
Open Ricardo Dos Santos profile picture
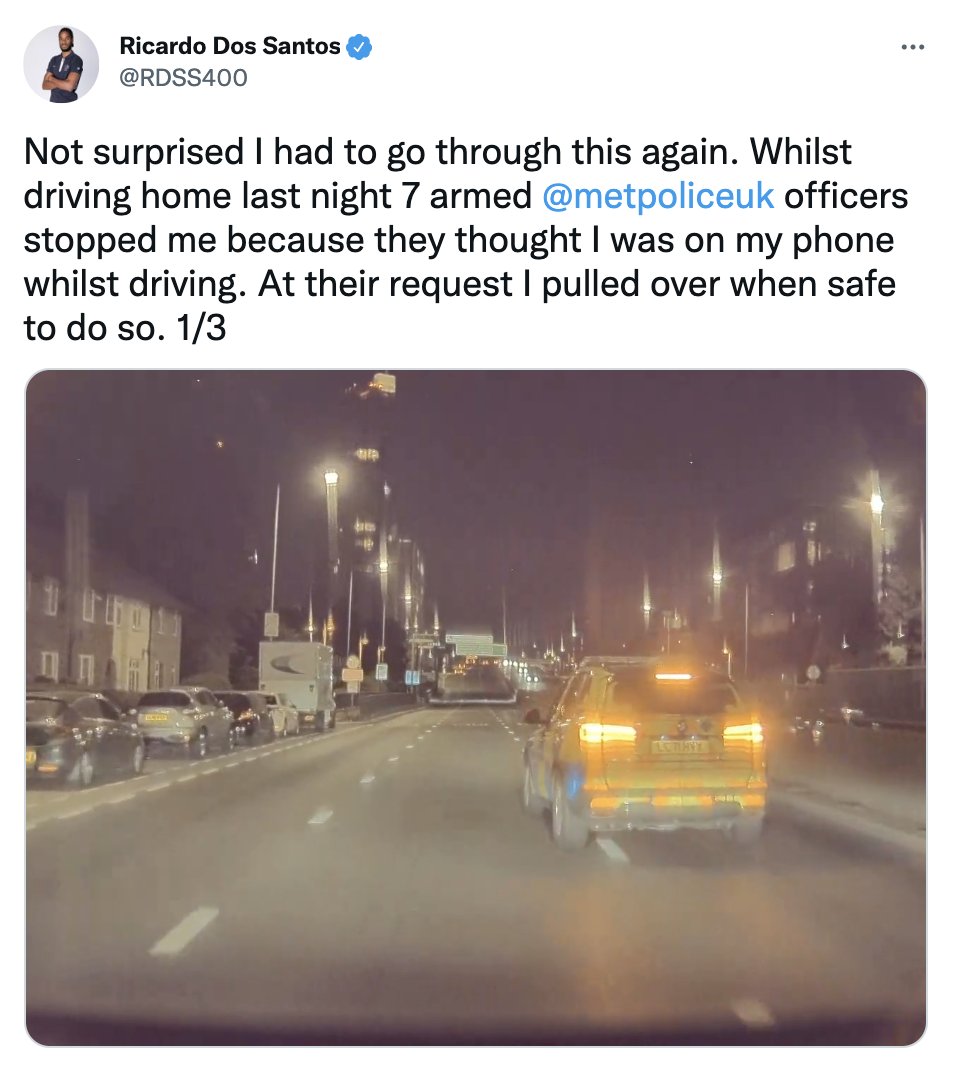point(61,65)
